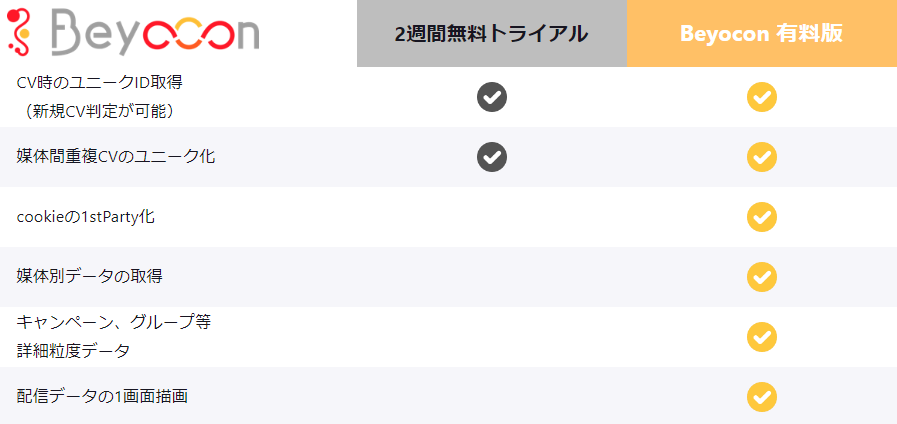Screen dimensions: 897x424
Task: Click gray checkmark for CV時のユニークID取得
Action: point(492,97)
